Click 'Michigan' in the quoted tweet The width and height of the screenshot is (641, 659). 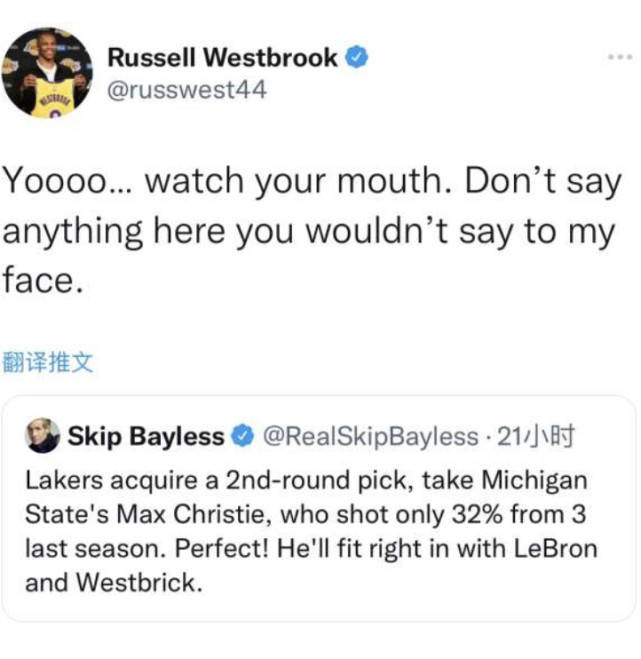534,480
